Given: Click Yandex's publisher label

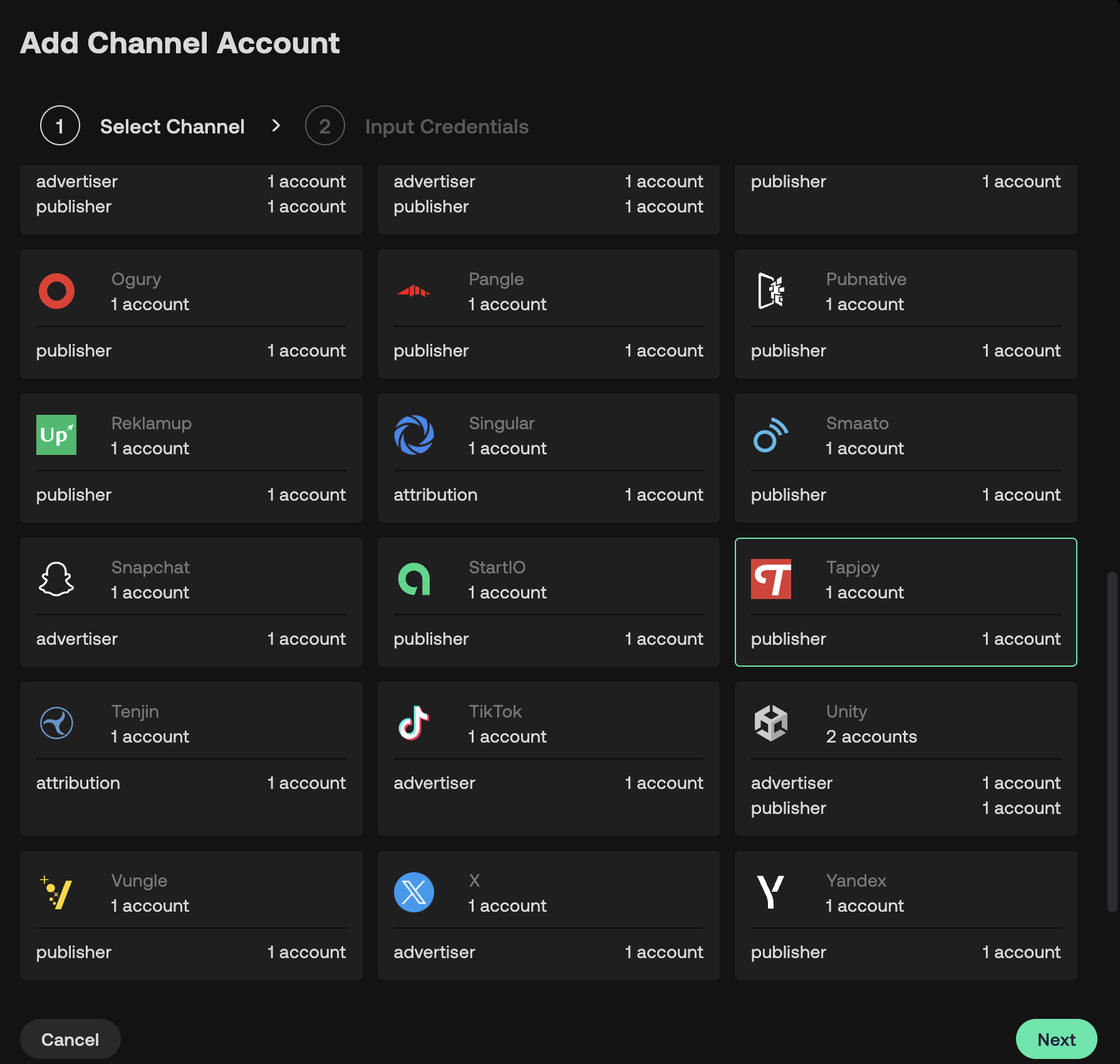Looking at the screenshot, I should 788,952.
